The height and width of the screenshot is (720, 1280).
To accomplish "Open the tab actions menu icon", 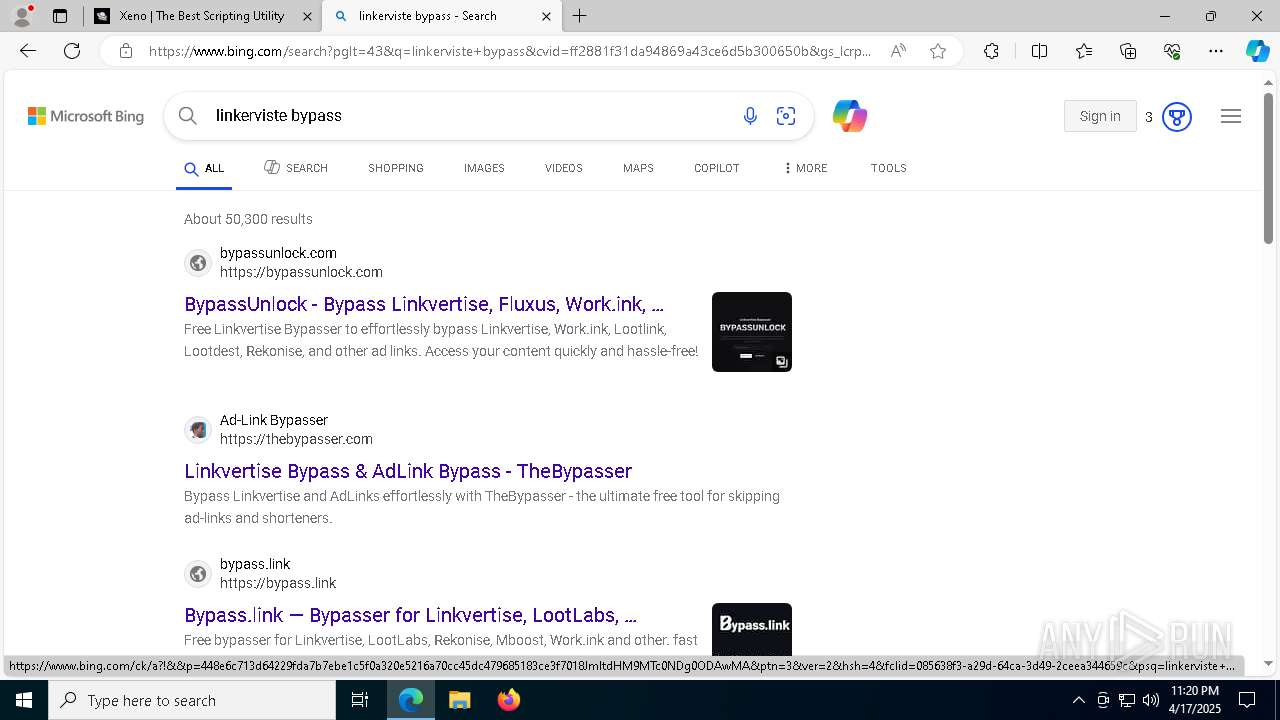I will click(60, 16).
